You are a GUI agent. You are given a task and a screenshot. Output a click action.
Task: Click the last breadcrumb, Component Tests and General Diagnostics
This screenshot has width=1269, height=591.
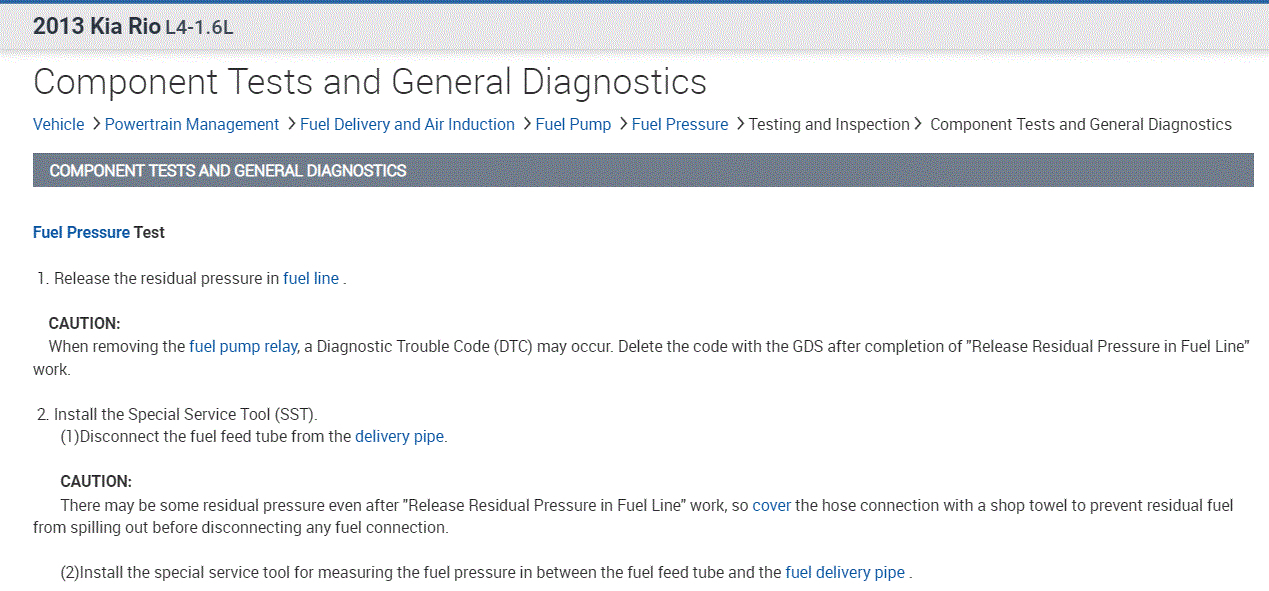click(1080, 124)
